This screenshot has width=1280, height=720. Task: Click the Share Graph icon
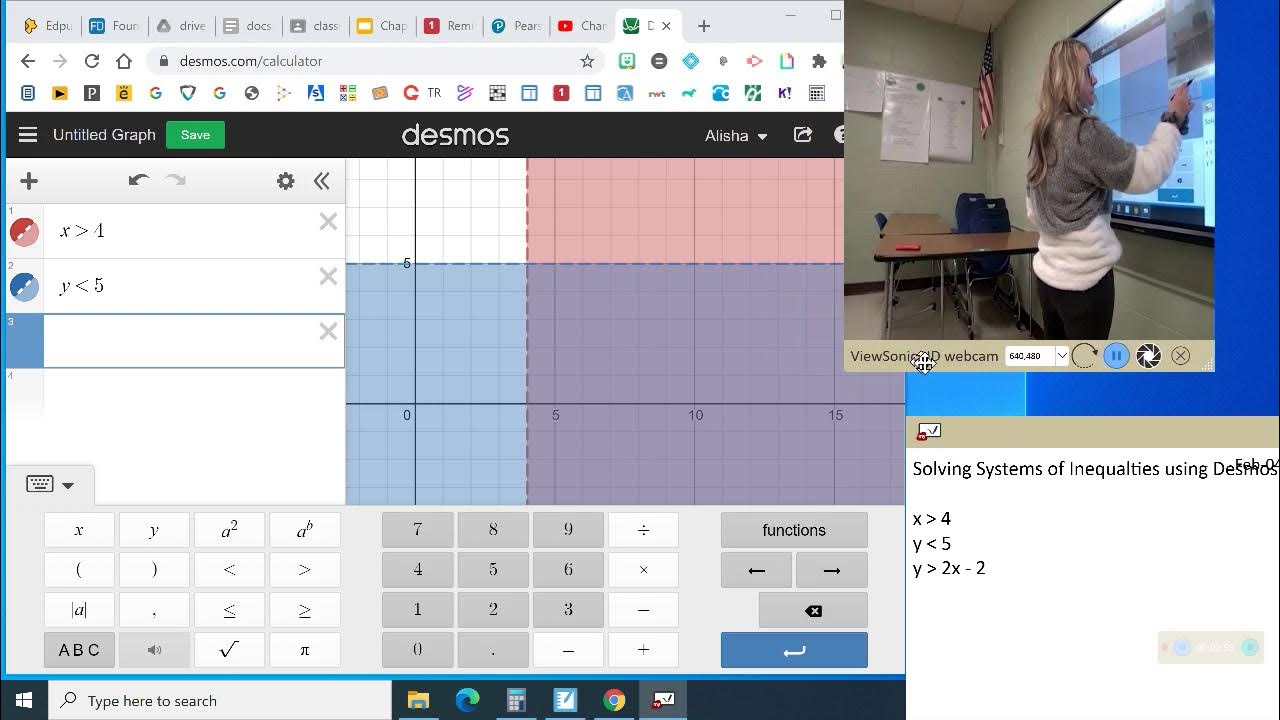tap(803, 135)
